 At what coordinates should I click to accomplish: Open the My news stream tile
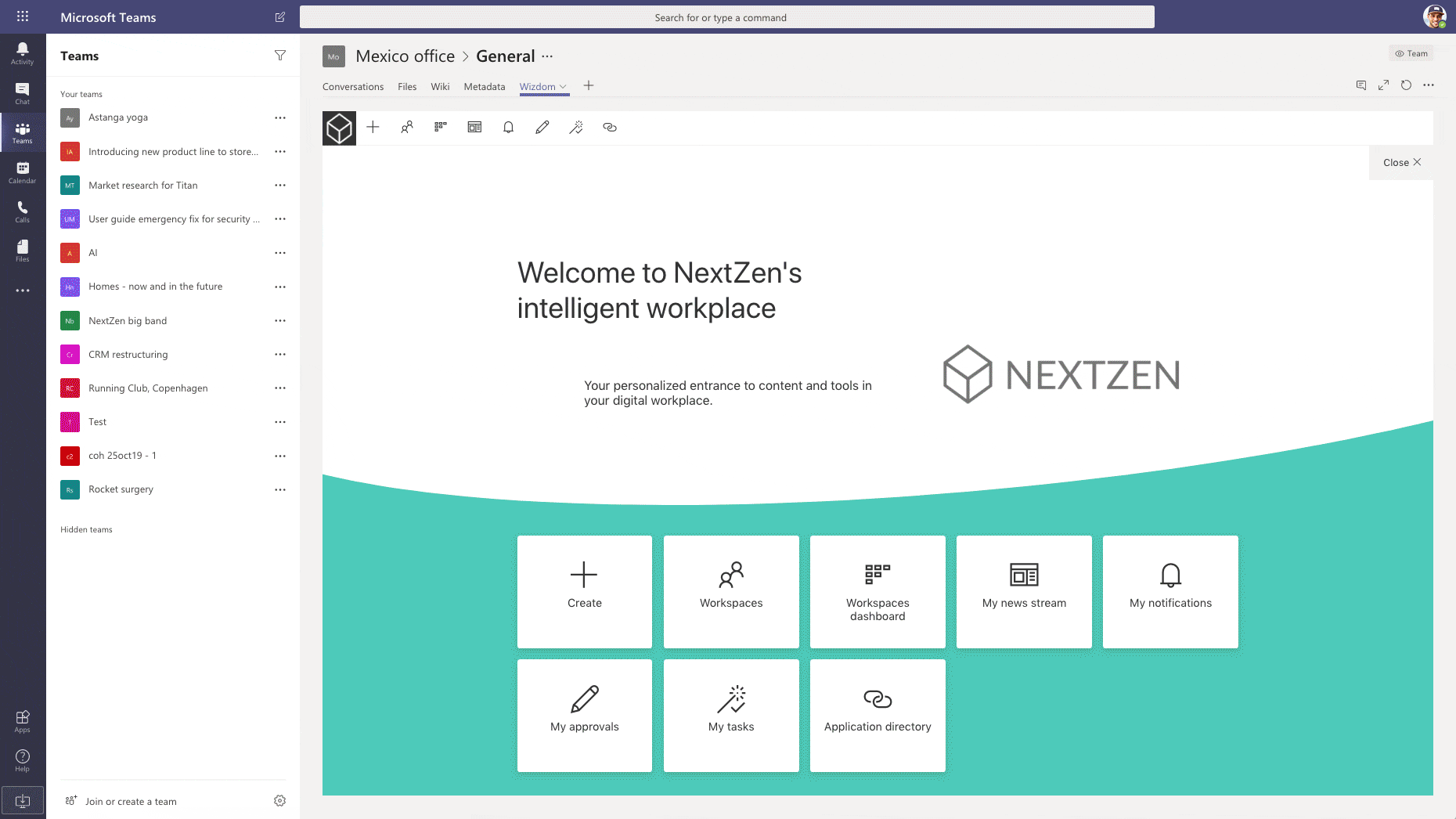click(x=1024, y=592)
